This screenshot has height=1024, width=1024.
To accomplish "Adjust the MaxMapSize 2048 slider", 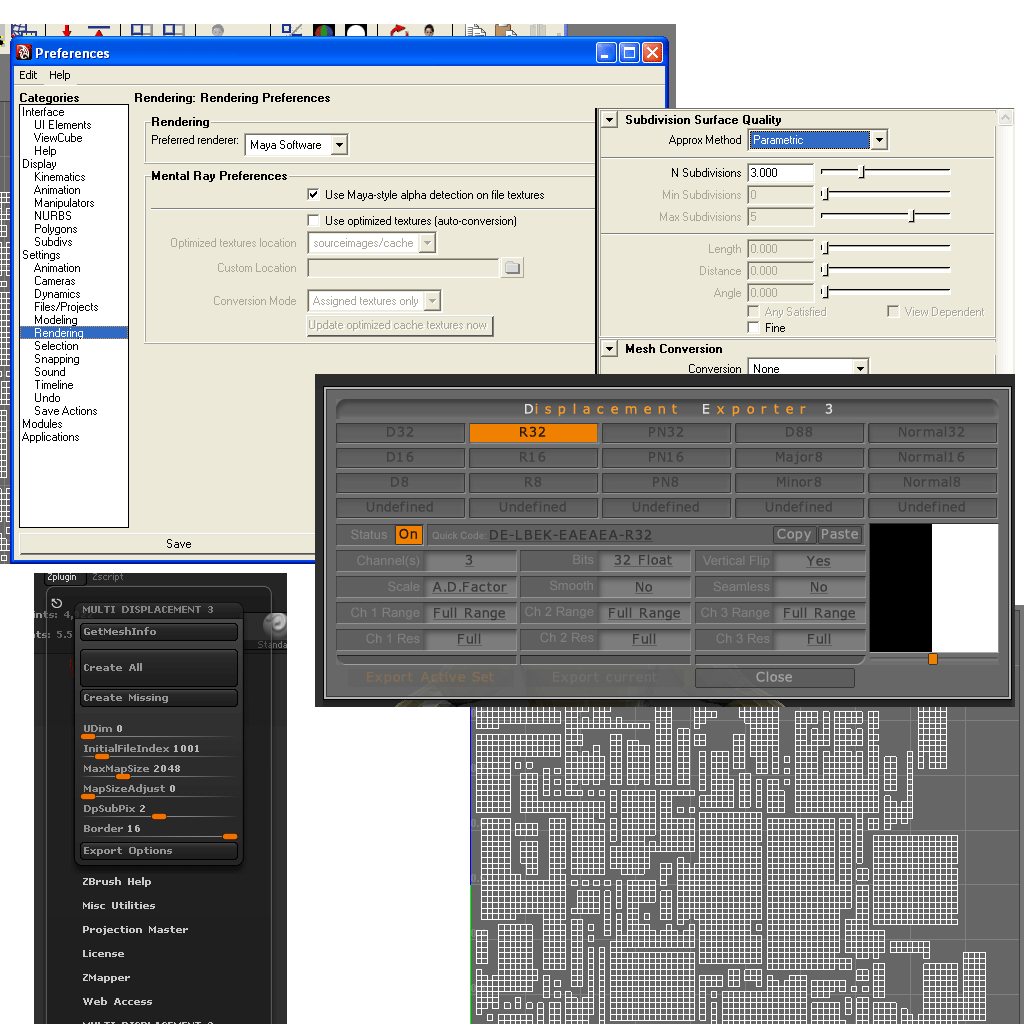I will point(123,776).
